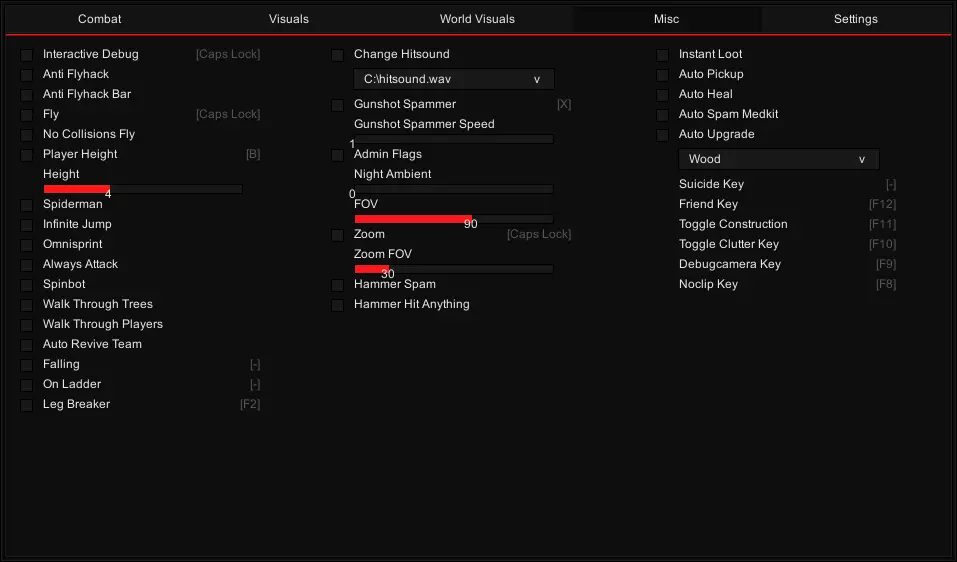The width and height of the screenshot is (957, 562).
Task: Click the Night Ambient slider track
Action: click(x=453, y=188)
